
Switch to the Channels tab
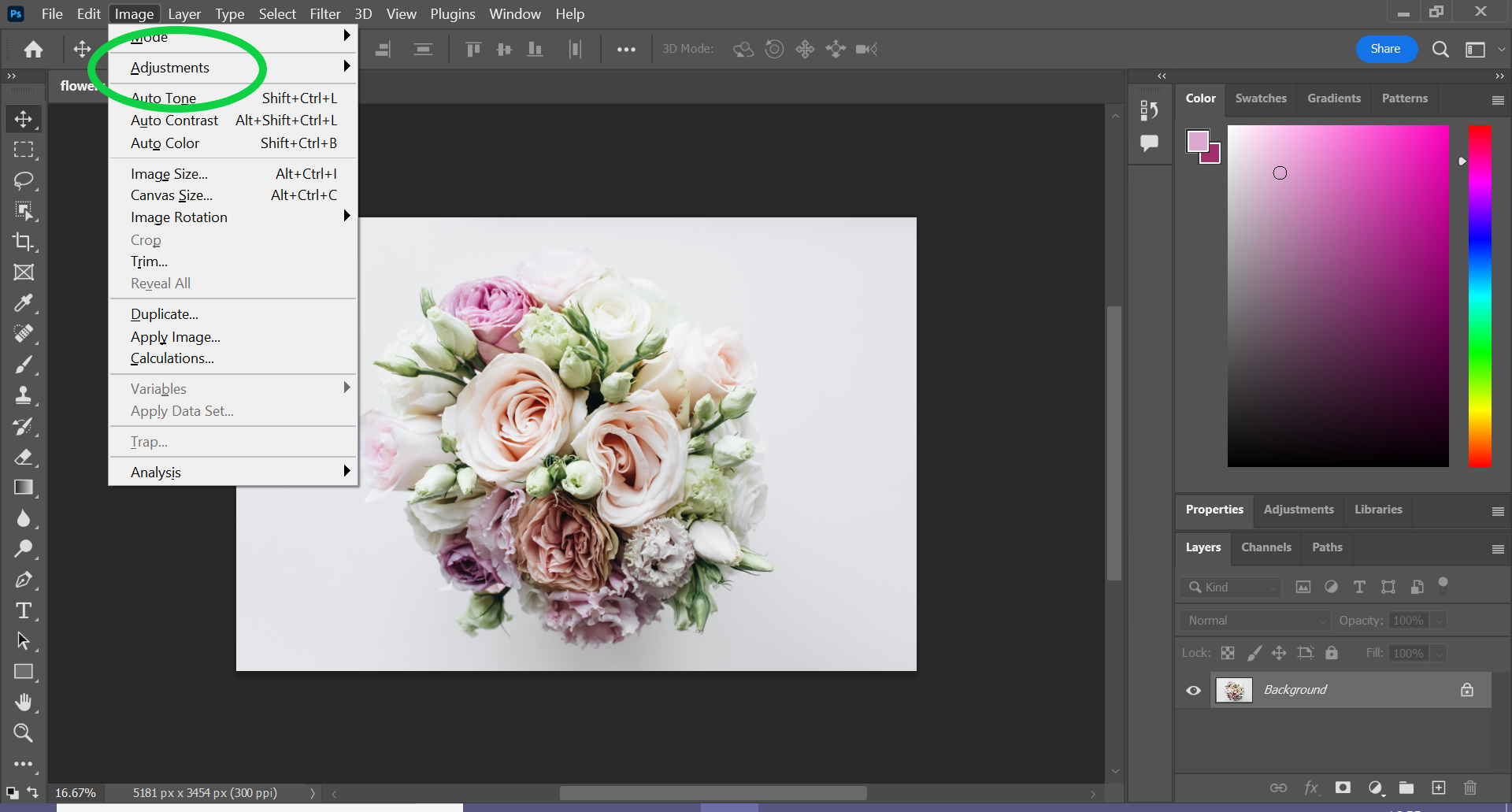click(x=1266, y=547)
